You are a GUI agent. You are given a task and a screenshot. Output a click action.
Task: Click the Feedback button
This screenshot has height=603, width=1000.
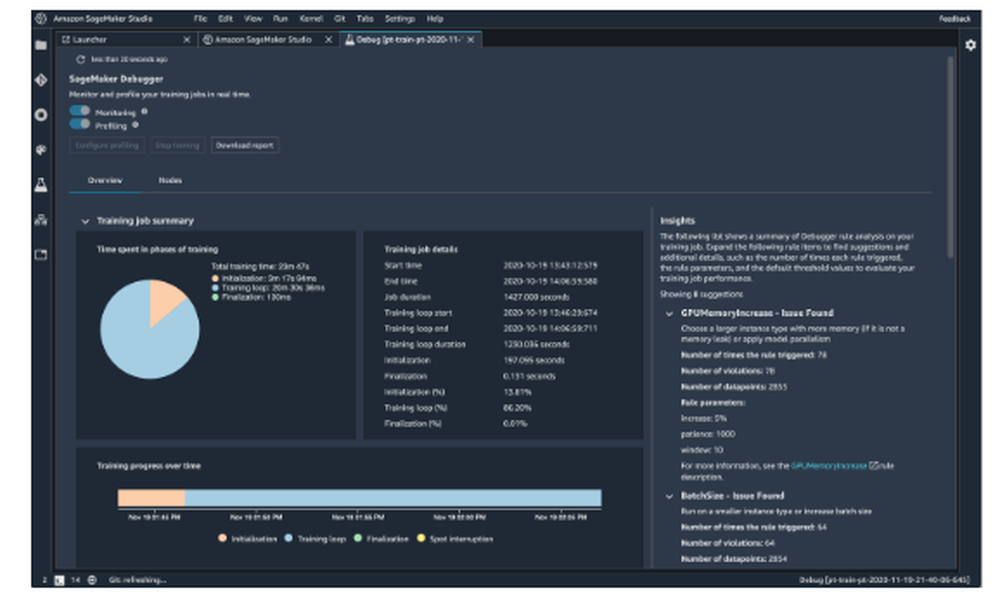pyautogui.click(x=954, y=18)
